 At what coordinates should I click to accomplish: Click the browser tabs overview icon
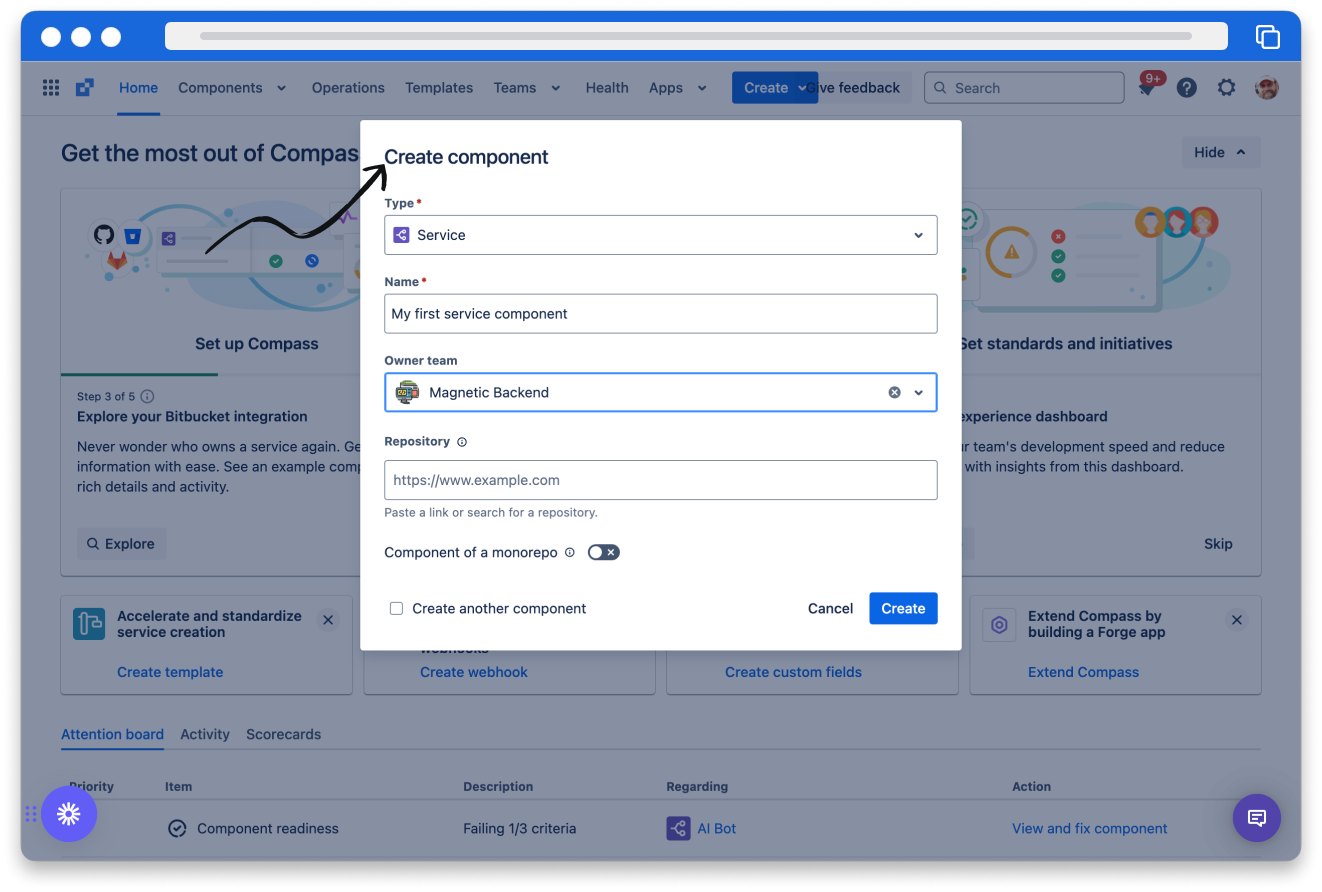tap(1268, 37)
